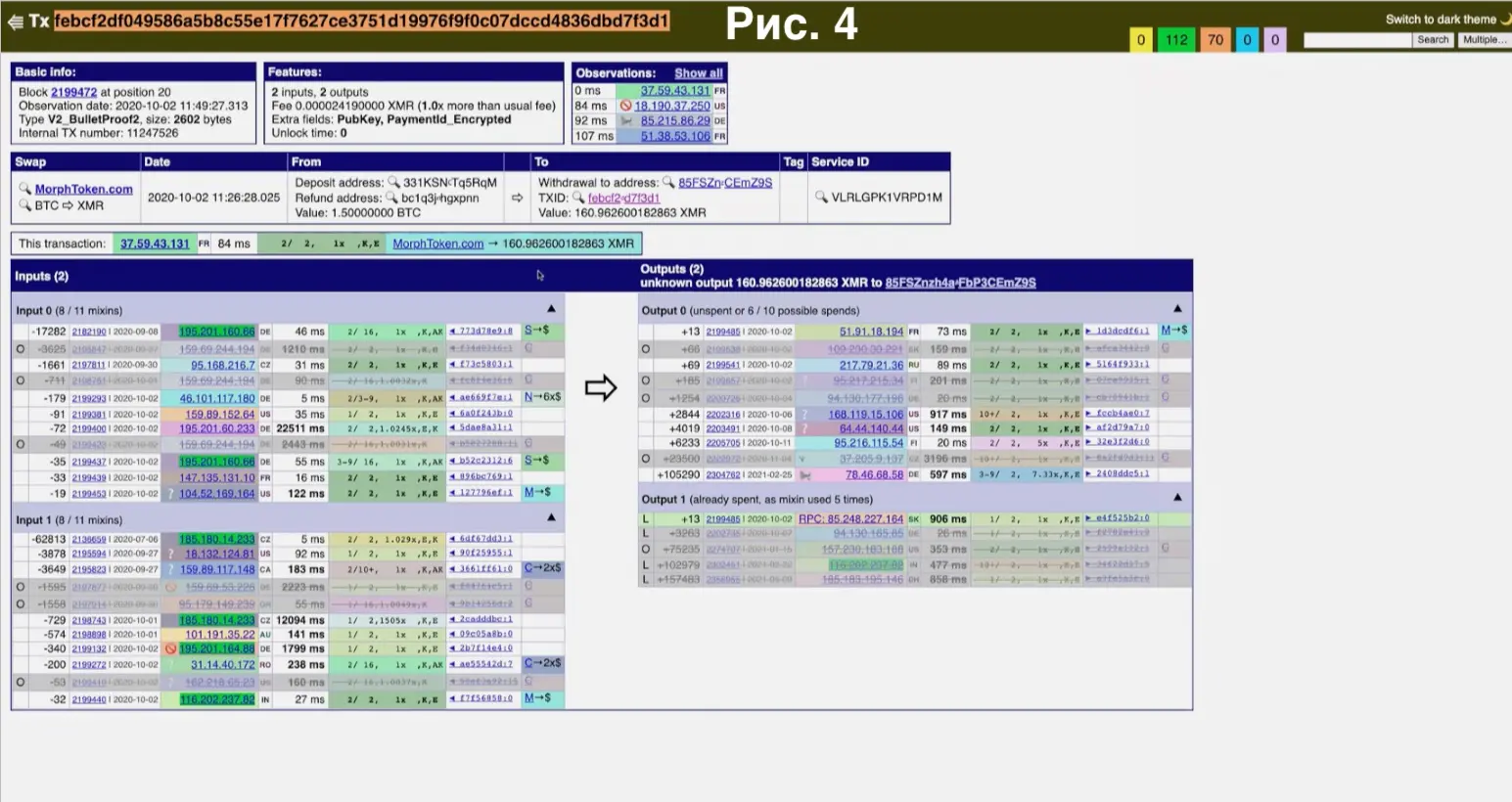Click the highlighted transaction hash in title bar
The width and height of the screenshot is (1512, 802).
pos(361,21)
